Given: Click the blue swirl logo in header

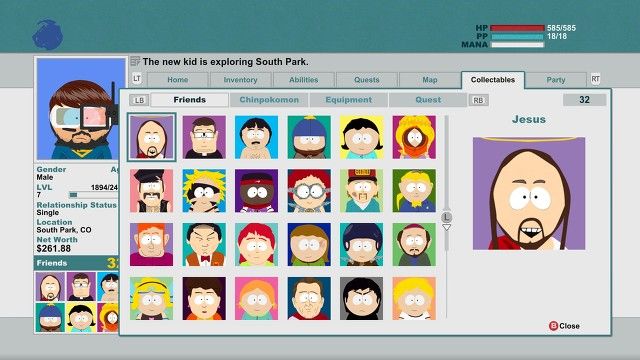Looking at the screenshot, I should (47, 34).
